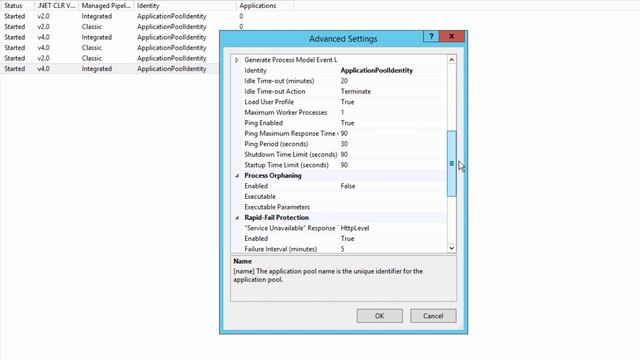Viewport: 640px width, 360px height.
Task: Click the help question mark button
Action: tap(431, 36)
